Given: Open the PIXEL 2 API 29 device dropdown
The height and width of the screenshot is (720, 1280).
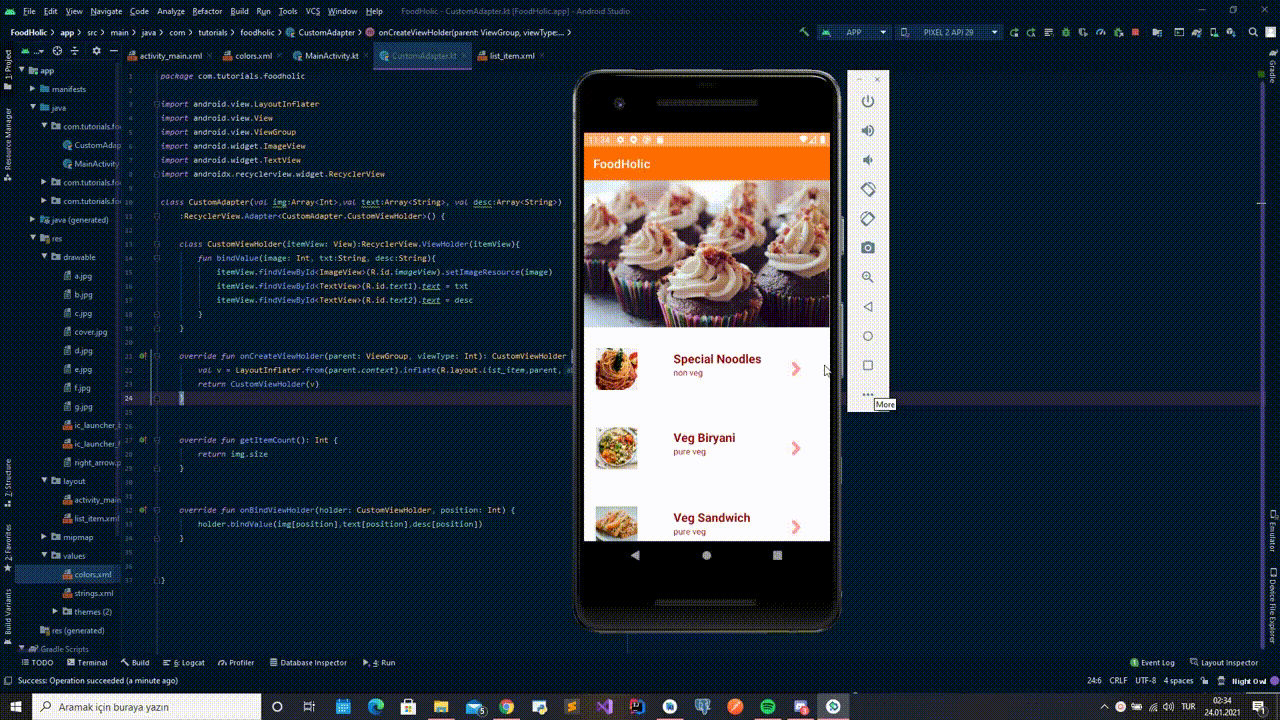Looking at the screenshot, I should [949, 32].
